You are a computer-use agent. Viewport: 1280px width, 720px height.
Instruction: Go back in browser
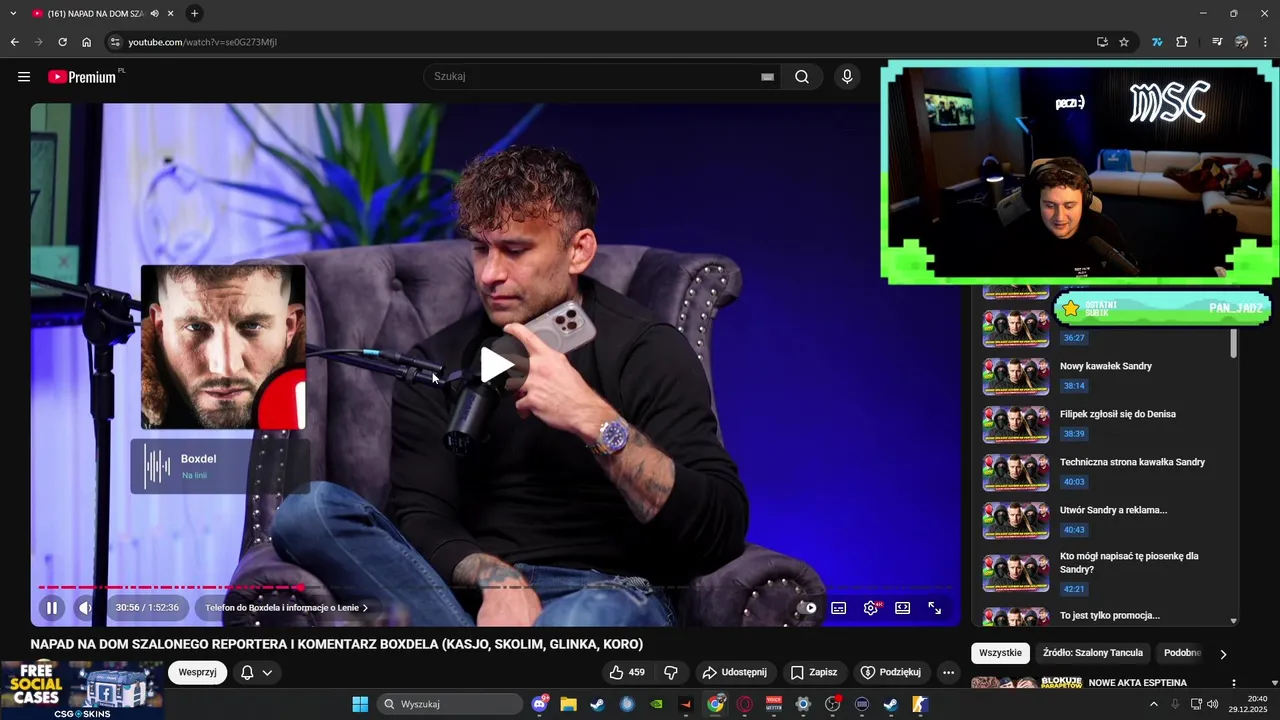click(x=14, y=42)
